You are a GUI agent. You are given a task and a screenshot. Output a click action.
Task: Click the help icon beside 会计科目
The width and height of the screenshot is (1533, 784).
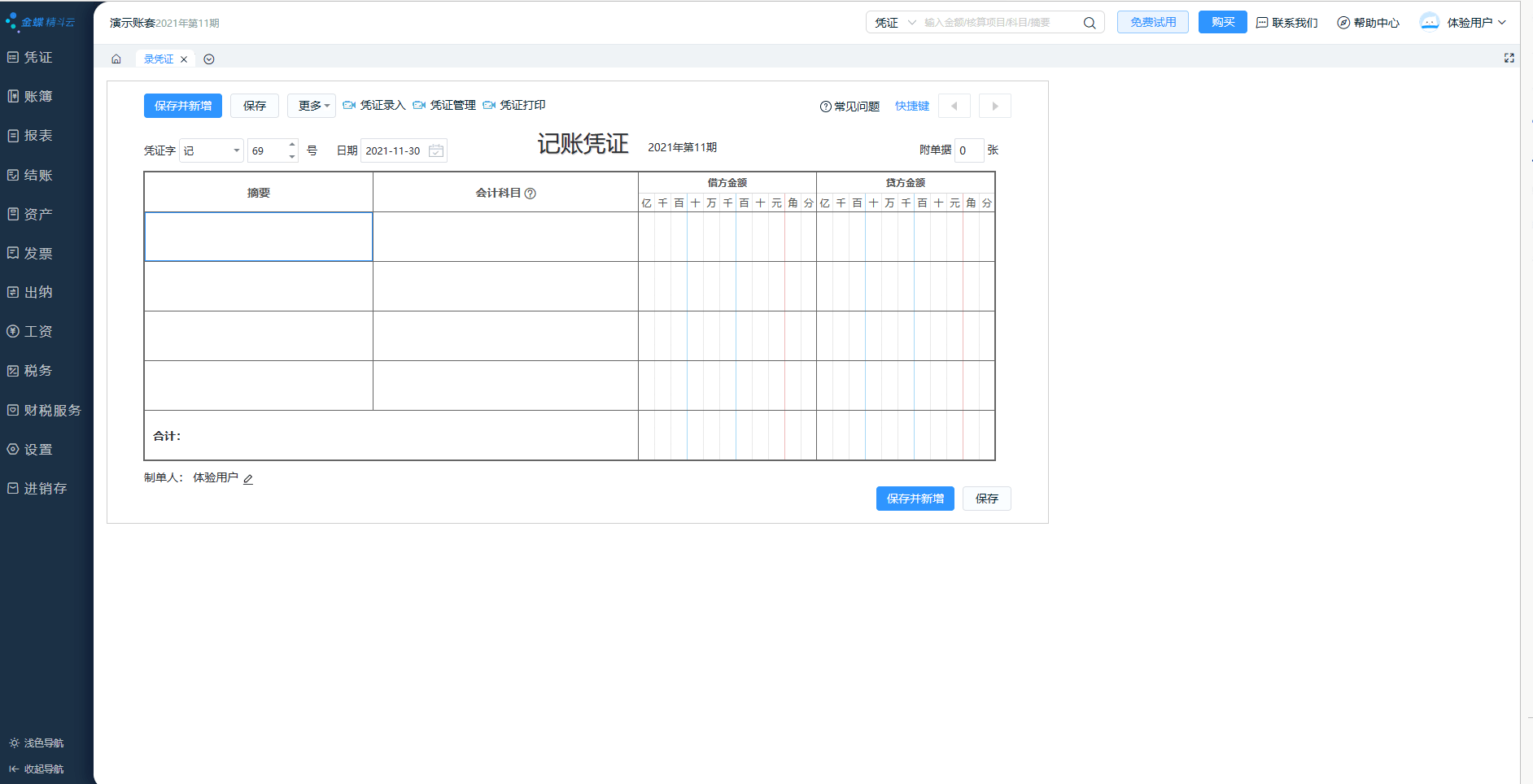click(531, 194)
